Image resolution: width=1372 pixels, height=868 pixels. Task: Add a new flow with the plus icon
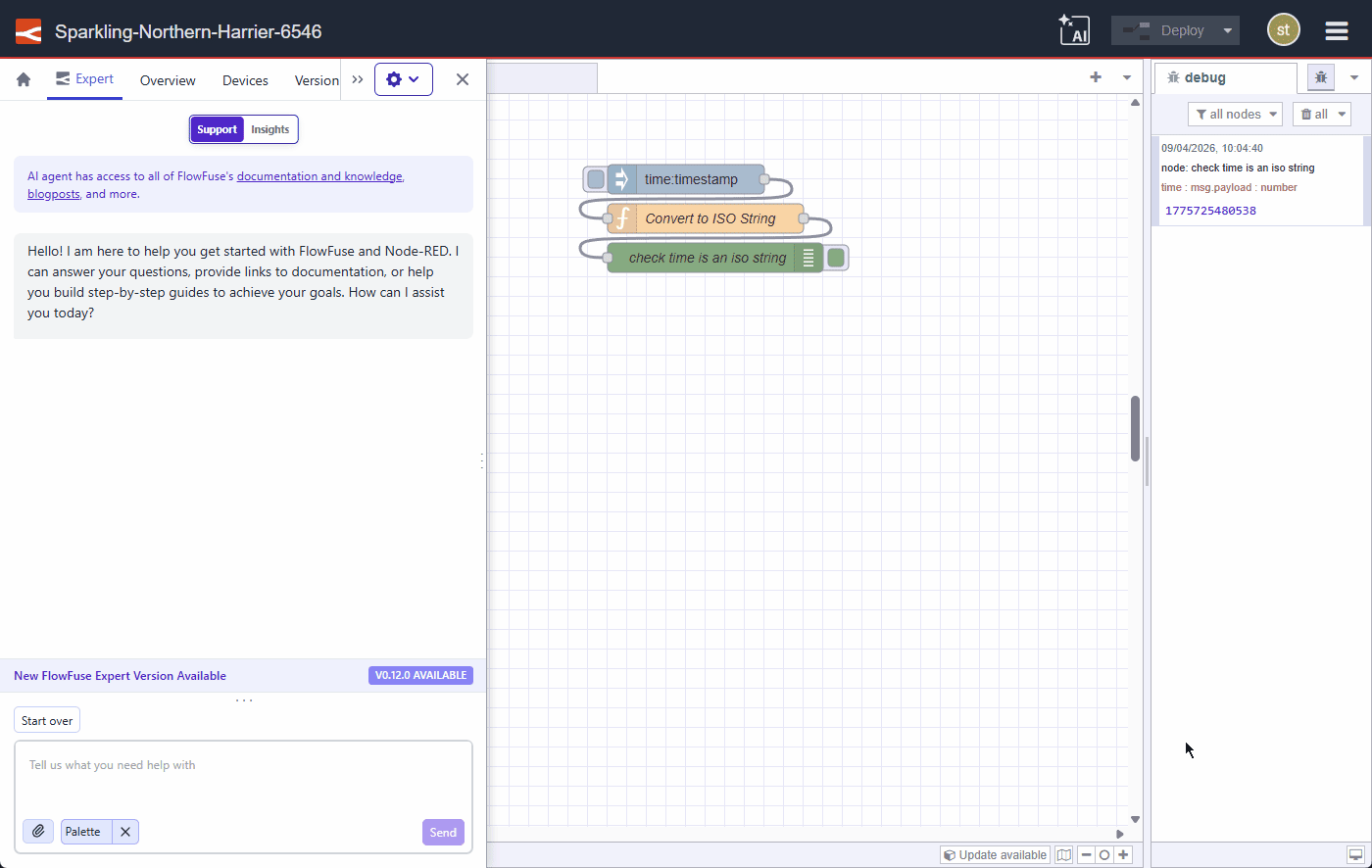1095,76
